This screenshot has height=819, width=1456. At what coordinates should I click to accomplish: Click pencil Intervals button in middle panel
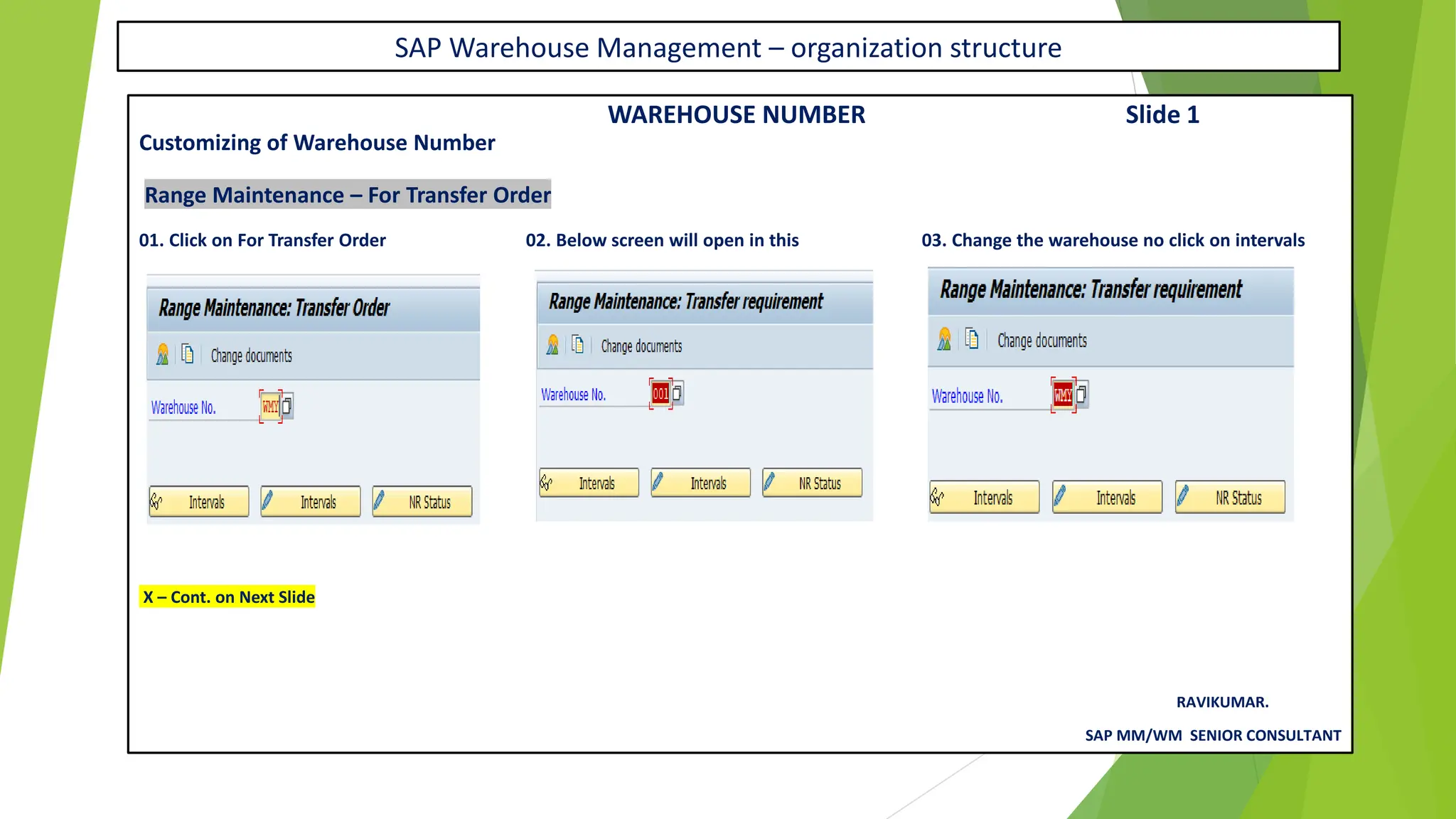[701, 483]
